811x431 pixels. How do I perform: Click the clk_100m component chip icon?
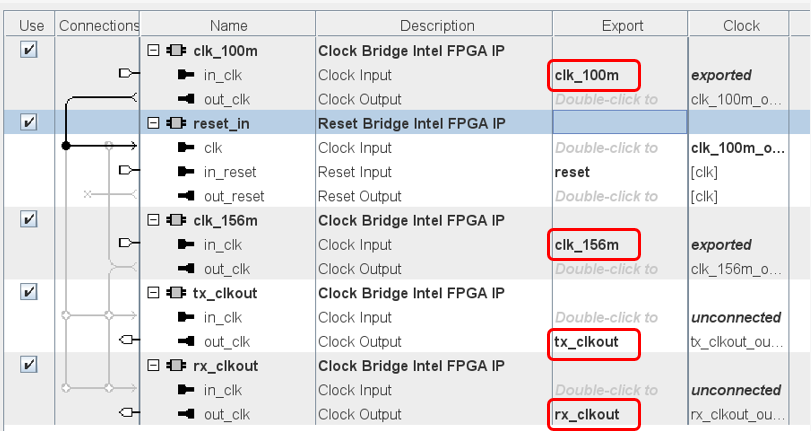click(174, 50)
